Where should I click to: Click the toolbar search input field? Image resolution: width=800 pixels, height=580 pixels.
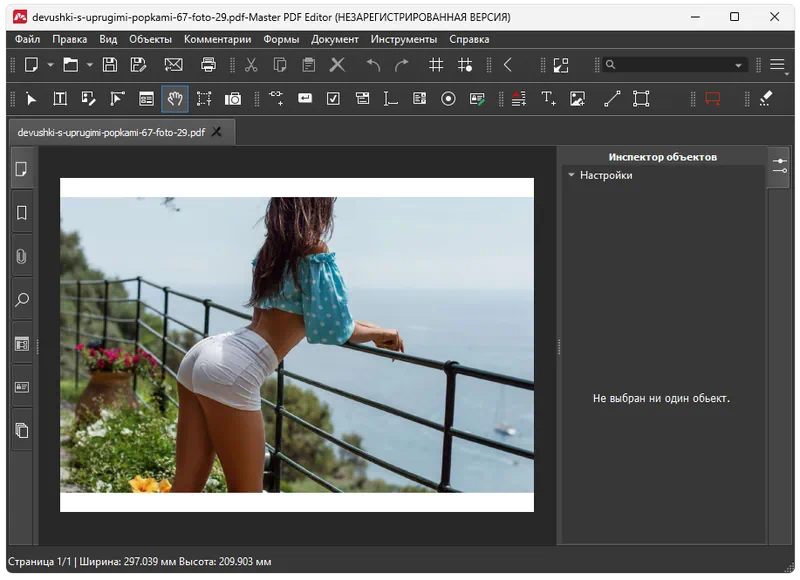(x=672, y=65)
